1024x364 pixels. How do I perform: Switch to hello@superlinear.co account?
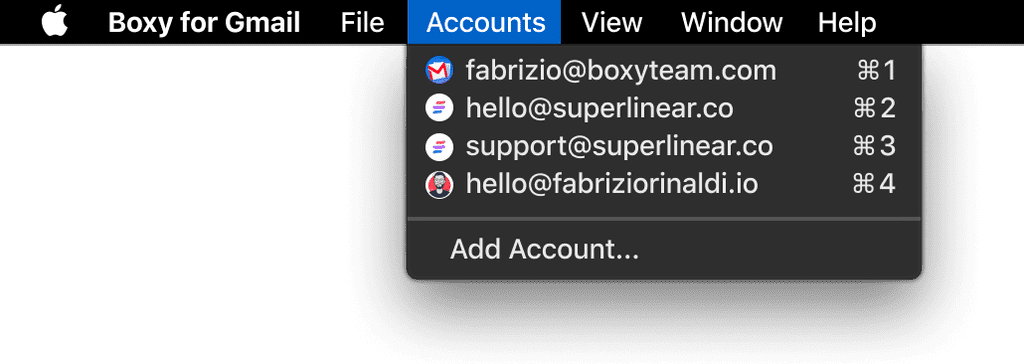coord(664,108)
